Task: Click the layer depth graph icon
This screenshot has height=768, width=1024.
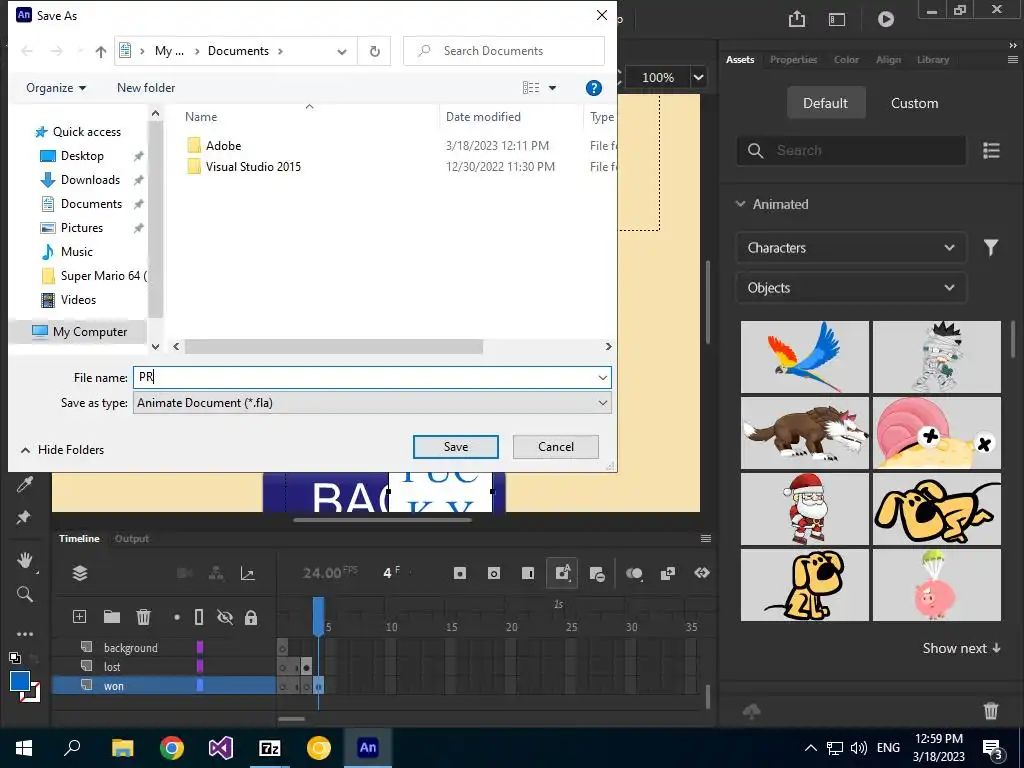Action: 248,573
